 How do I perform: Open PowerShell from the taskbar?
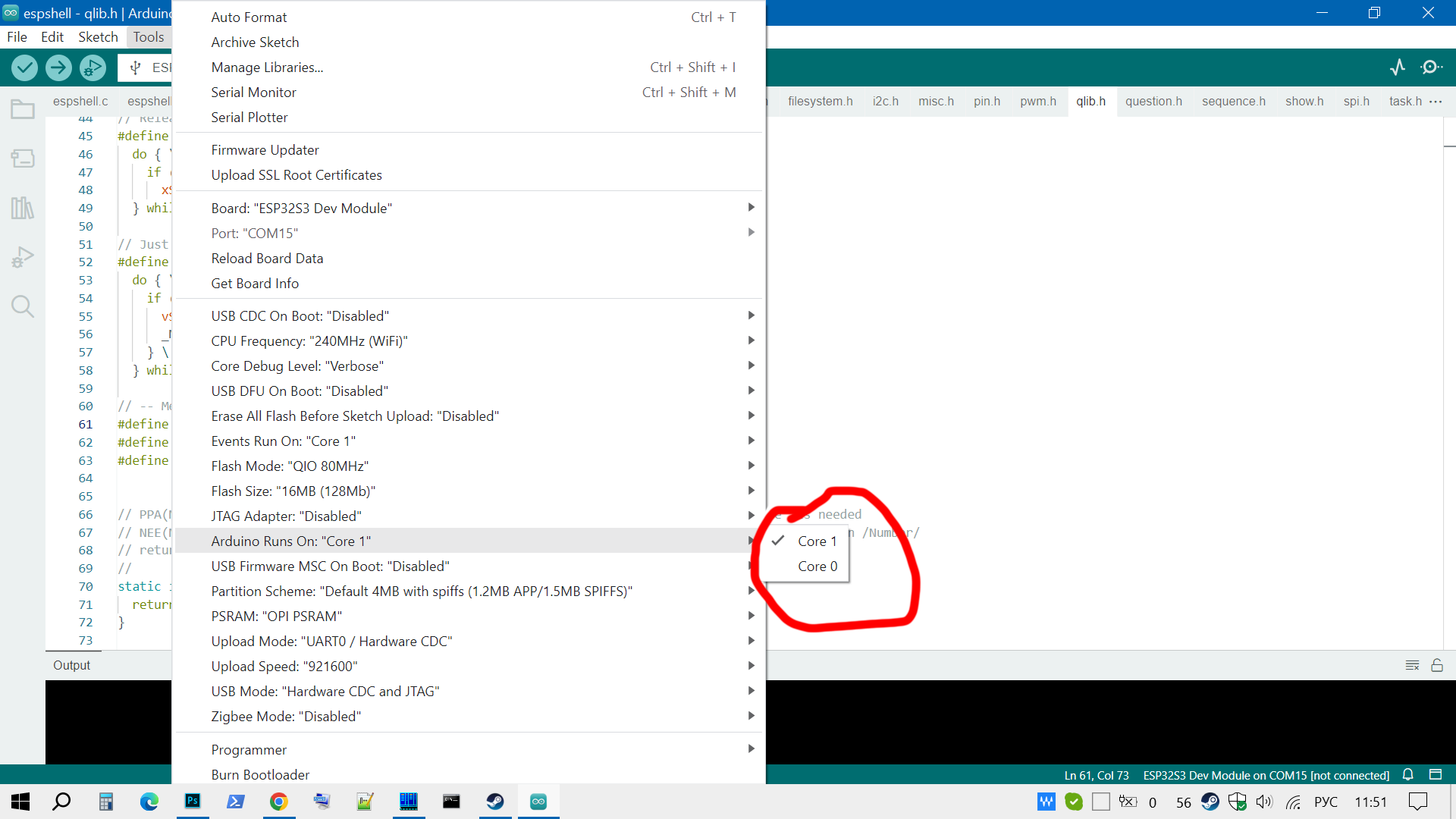[x=236, y=802]
